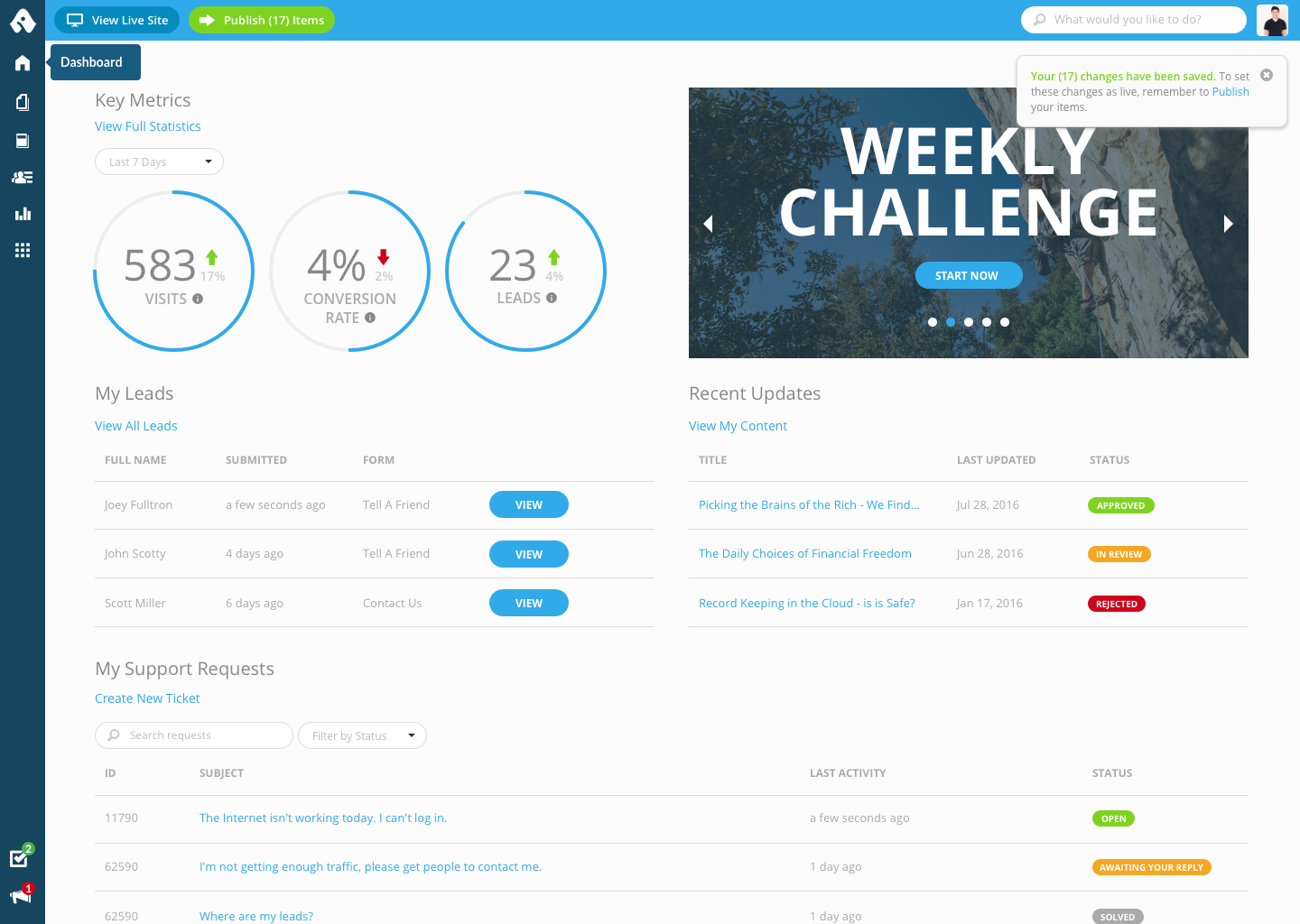Focus the Search requests field
The width and height of the screenshot is (1300, 924).
[194, 735]
